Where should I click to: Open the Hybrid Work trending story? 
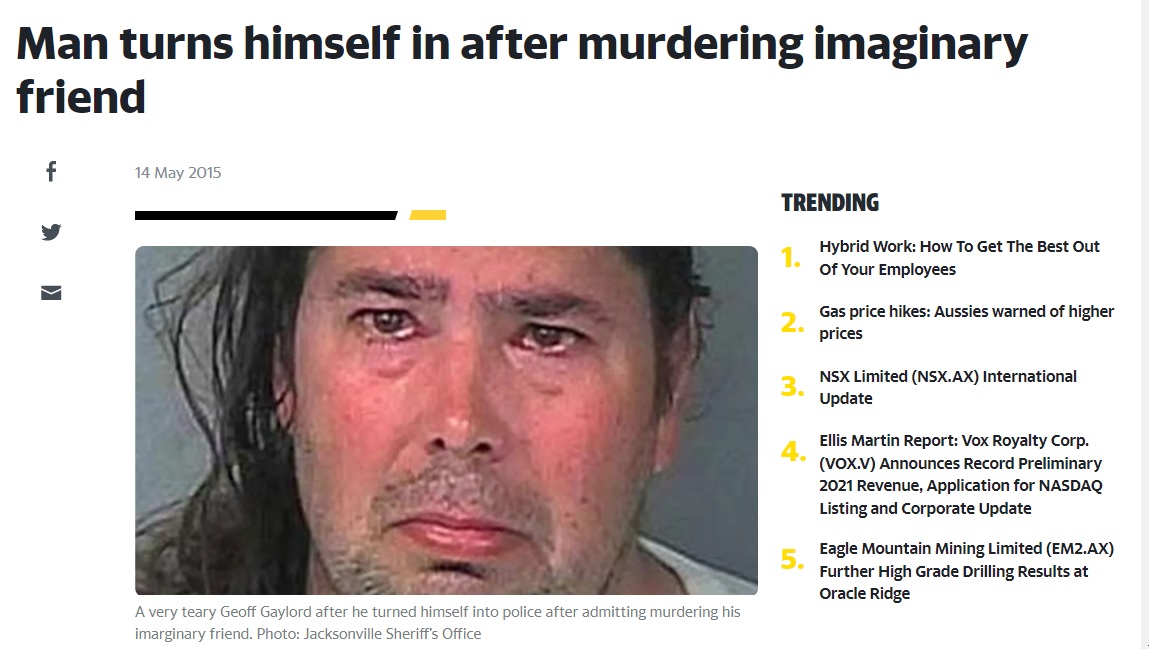click(x=958, y=258)
